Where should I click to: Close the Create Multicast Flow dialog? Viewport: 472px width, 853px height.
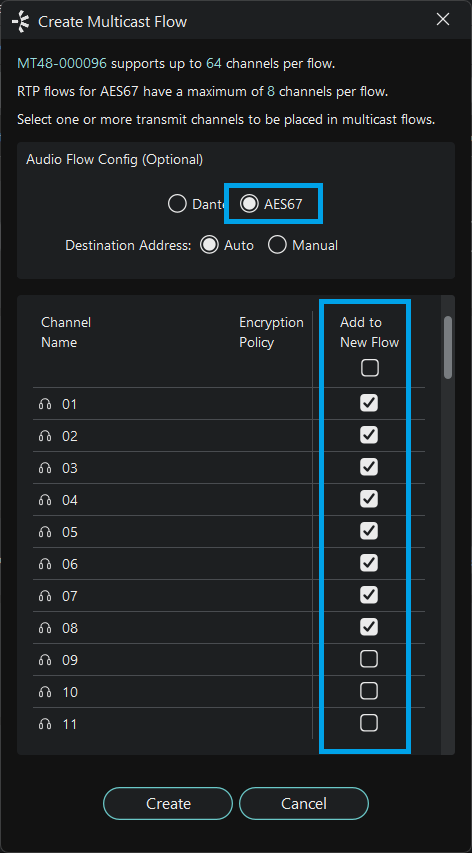[x=443, y=20]
